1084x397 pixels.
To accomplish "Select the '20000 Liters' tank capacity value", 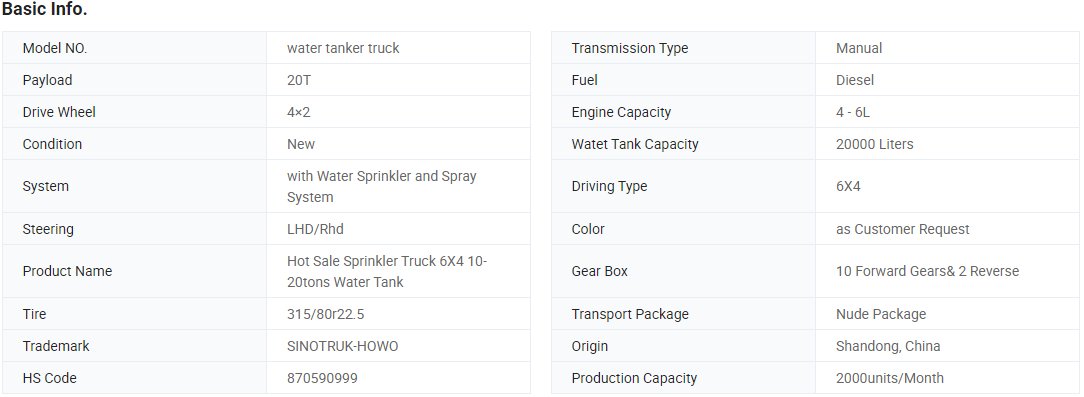I will pos(875,144).
